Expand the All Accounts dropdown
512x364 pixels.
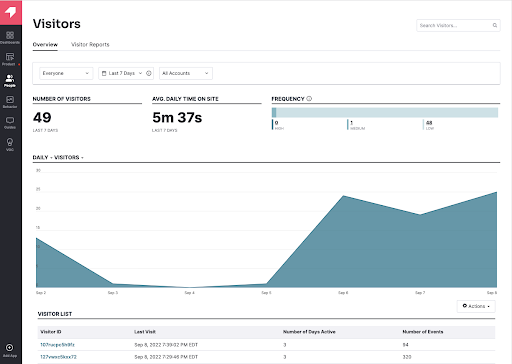186,73
